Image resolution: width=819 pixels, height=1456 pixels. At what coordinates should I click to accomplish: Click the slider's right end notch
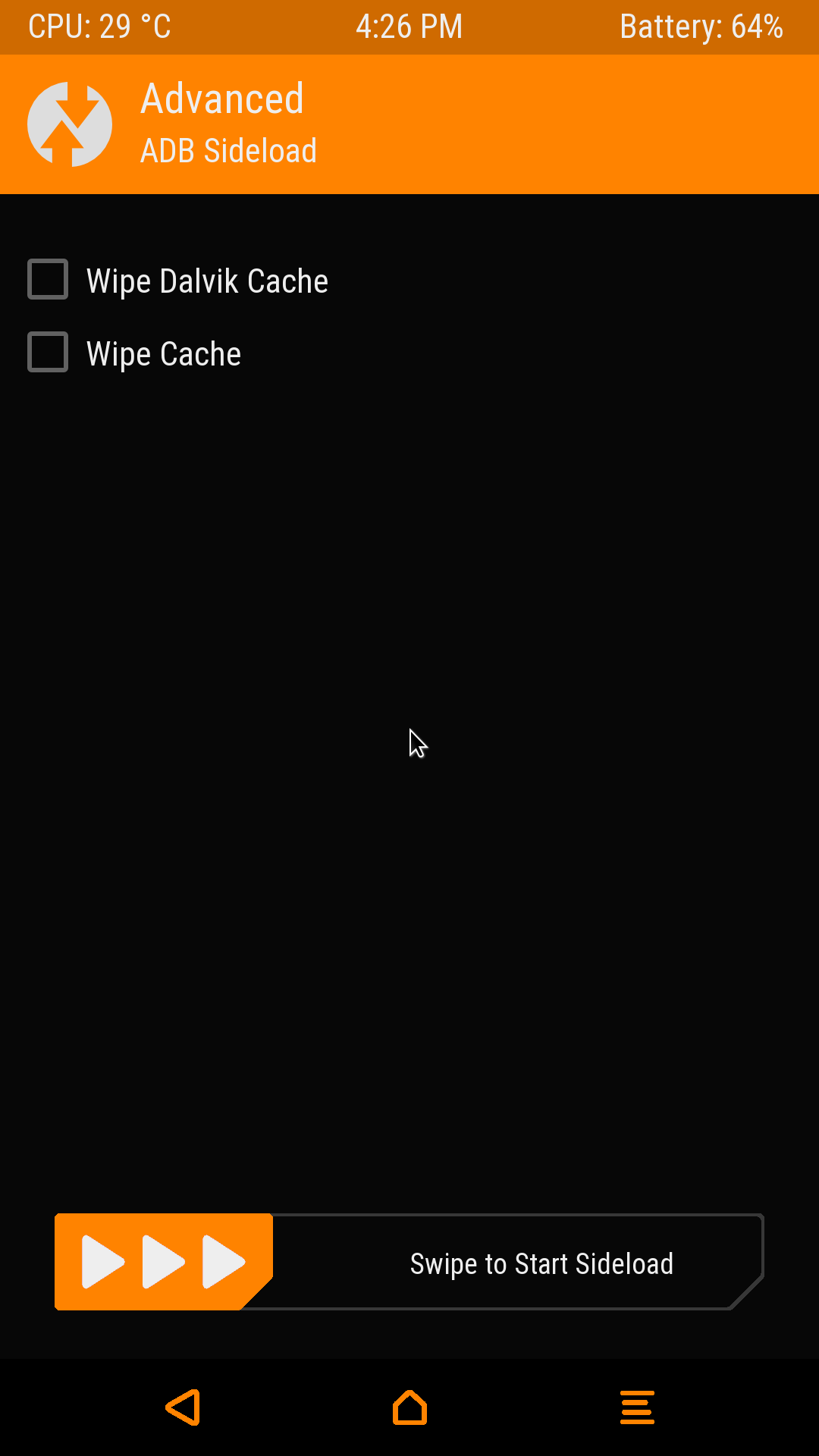pyautogui.click(x=747, y=1293)
